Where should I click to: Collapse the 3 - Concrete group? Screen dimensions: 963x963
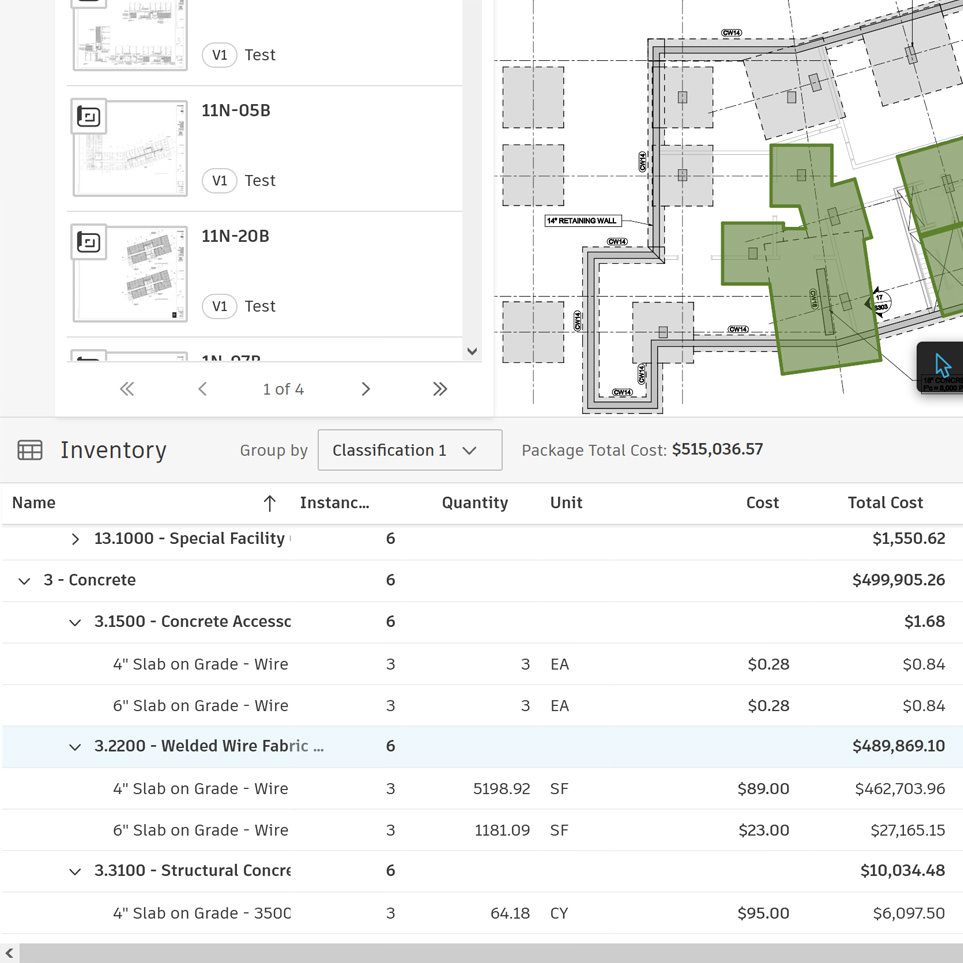(25, 581)
